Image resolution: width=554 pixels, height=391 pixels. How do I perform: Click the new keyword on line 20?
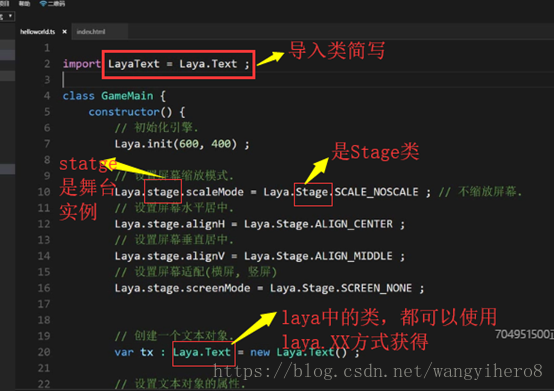coord(260,353)
